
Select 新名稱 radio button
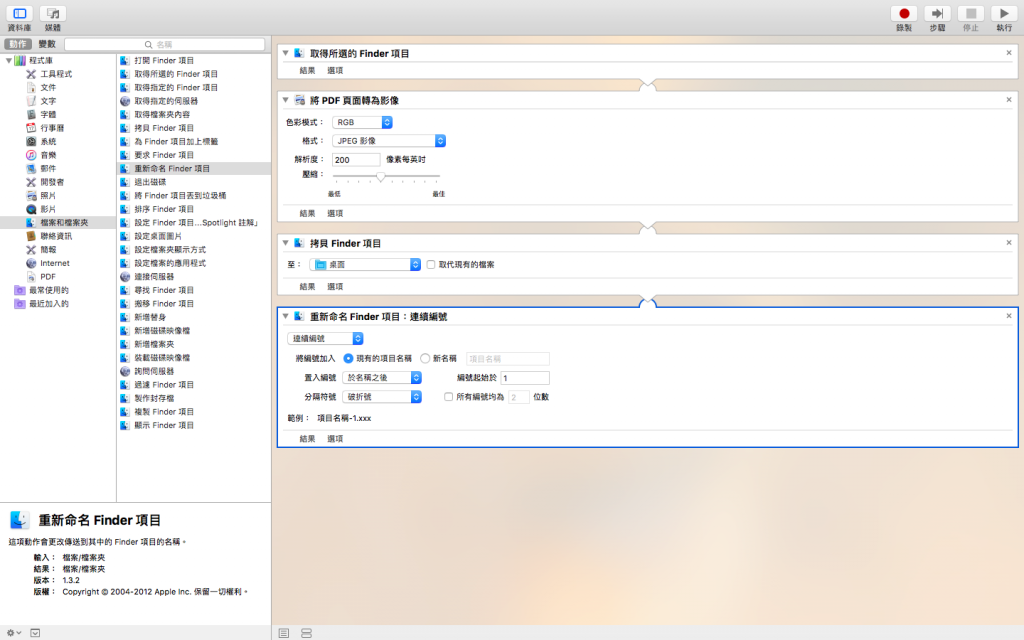click(425, 359)
